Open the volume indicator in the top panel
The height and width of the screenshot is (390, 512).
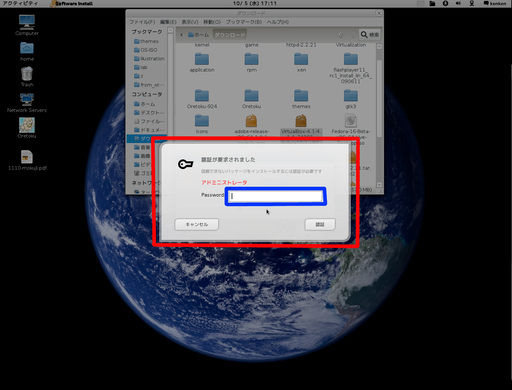(x=458, y=3)
